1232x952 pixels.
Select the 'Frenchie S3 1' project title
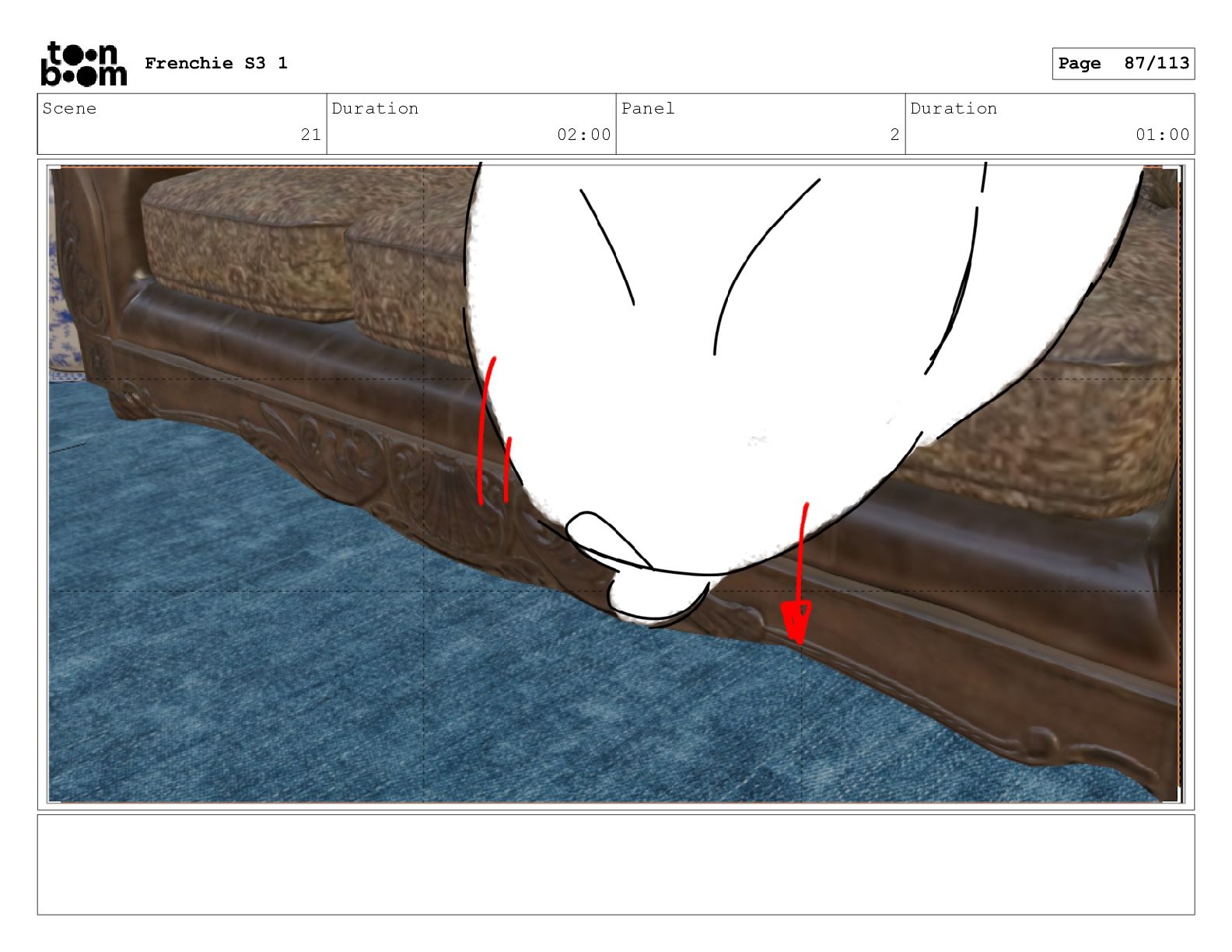click(216, 63)
